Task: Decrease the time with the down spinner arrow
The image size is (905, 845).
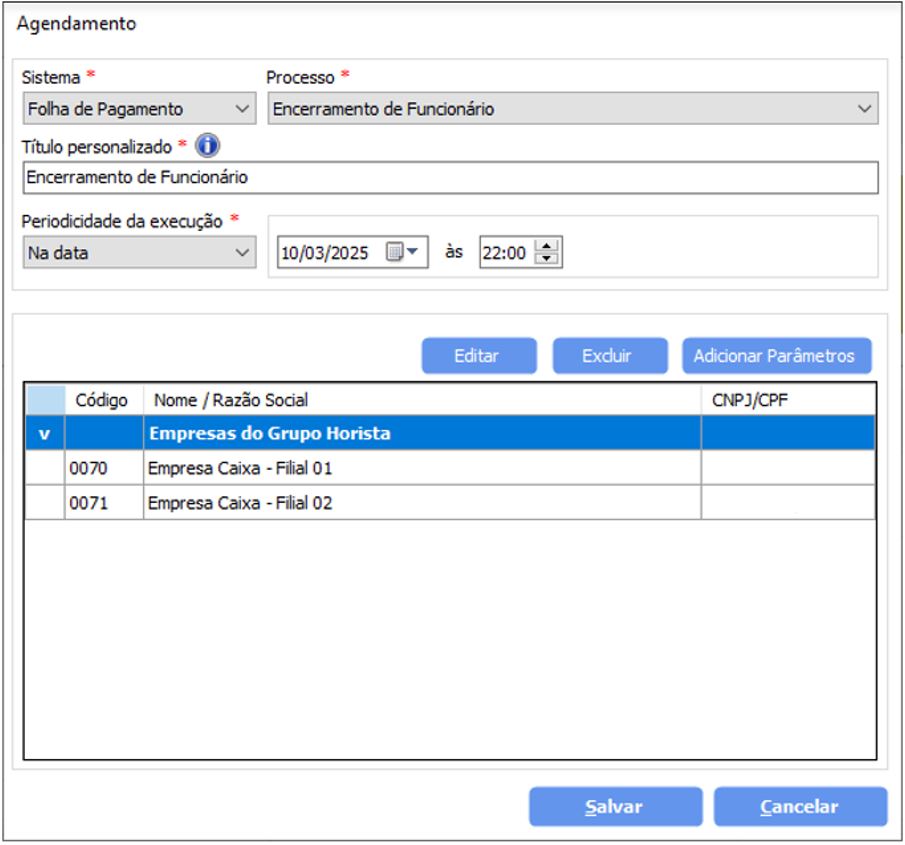Action: coord(546,259)
